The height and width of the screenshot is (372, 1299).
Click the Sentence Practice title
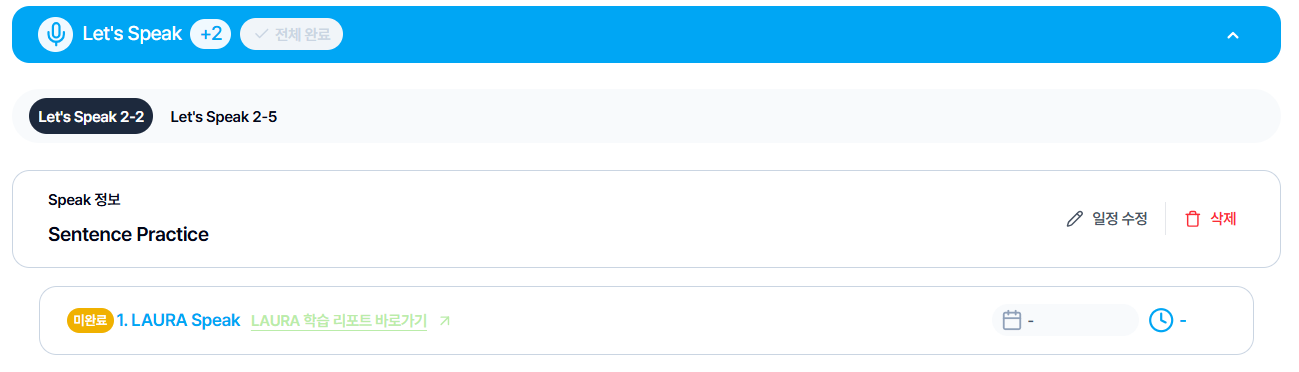[x=128, y=235]
